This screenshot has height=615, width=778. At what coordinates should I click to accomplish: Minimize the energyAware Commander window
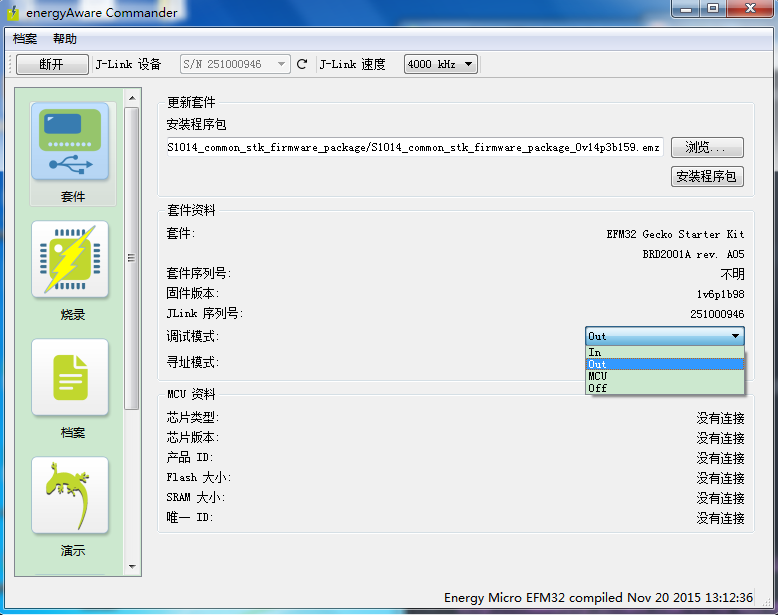point(686,9)
